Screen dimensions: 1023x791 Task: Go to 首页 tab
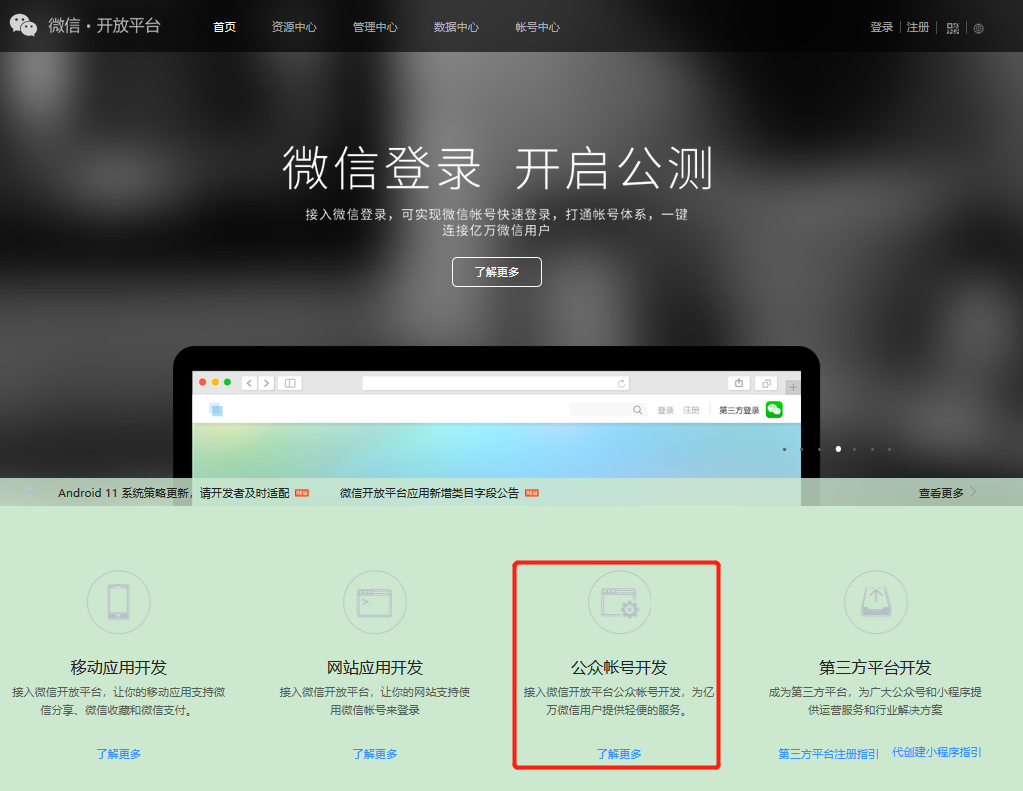point(224,27)
